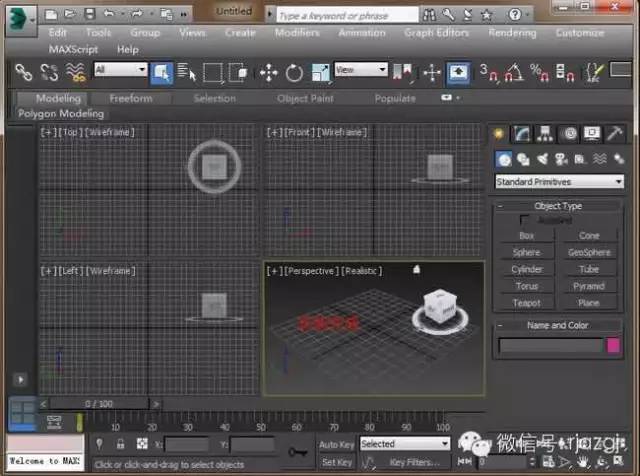Collapse the Object Type rollout
The image size is (640, 476).
click(558, 206)
